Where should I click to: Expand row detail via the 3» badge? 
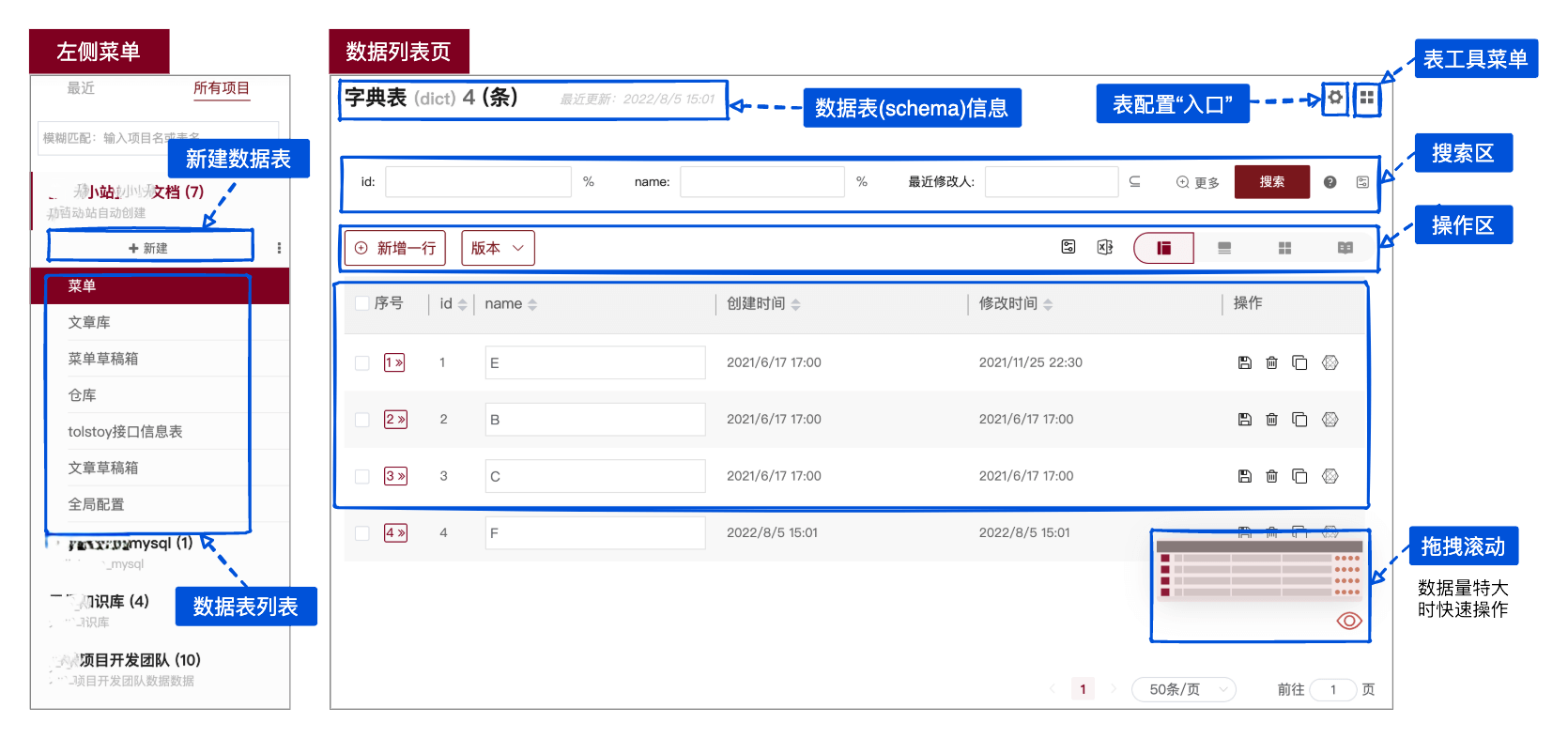(x=395, y=476)
